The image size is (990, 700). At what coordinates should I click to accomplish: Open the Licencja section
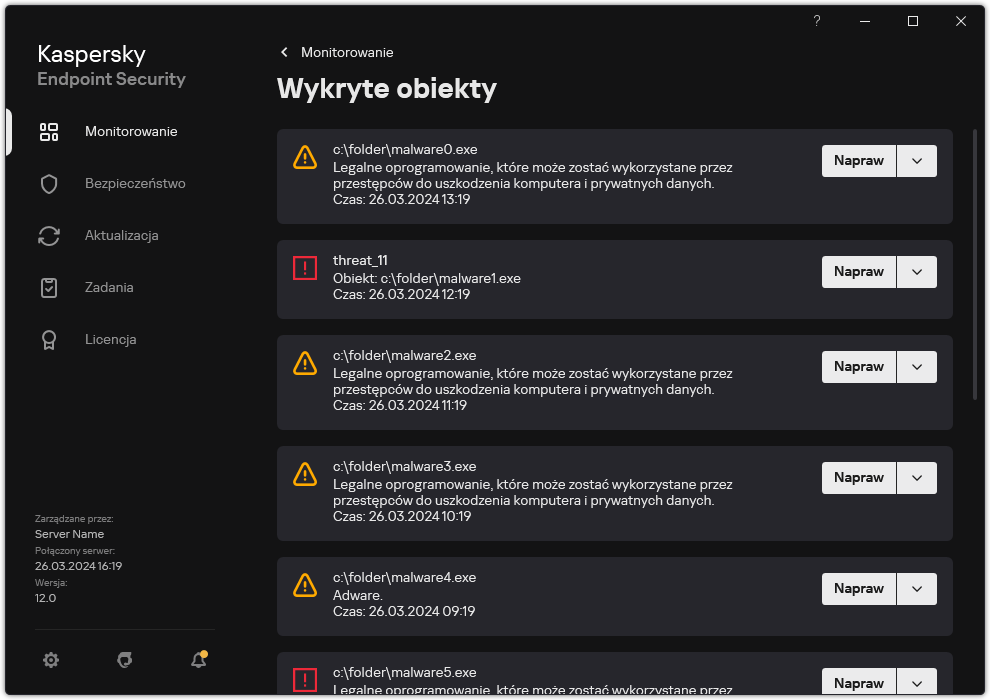(110, 339)
